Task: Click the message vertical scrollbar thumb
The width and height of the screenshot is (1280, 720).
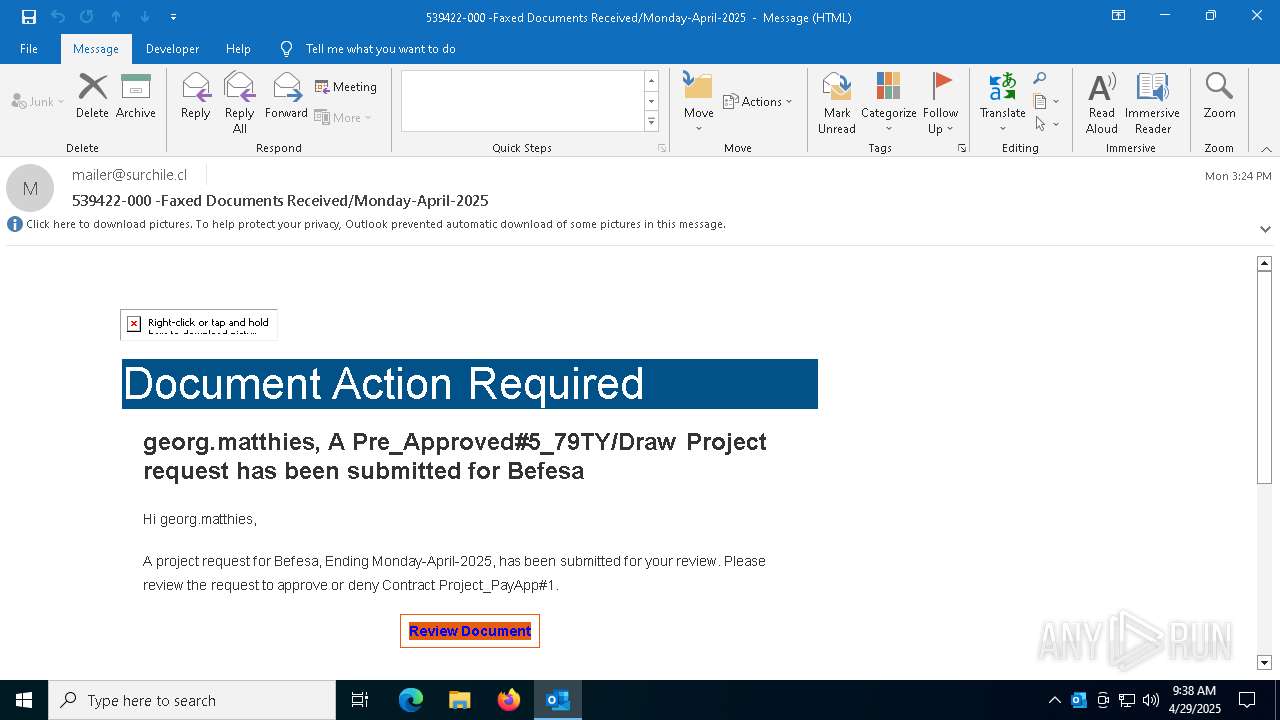Action: point(1264,377)
